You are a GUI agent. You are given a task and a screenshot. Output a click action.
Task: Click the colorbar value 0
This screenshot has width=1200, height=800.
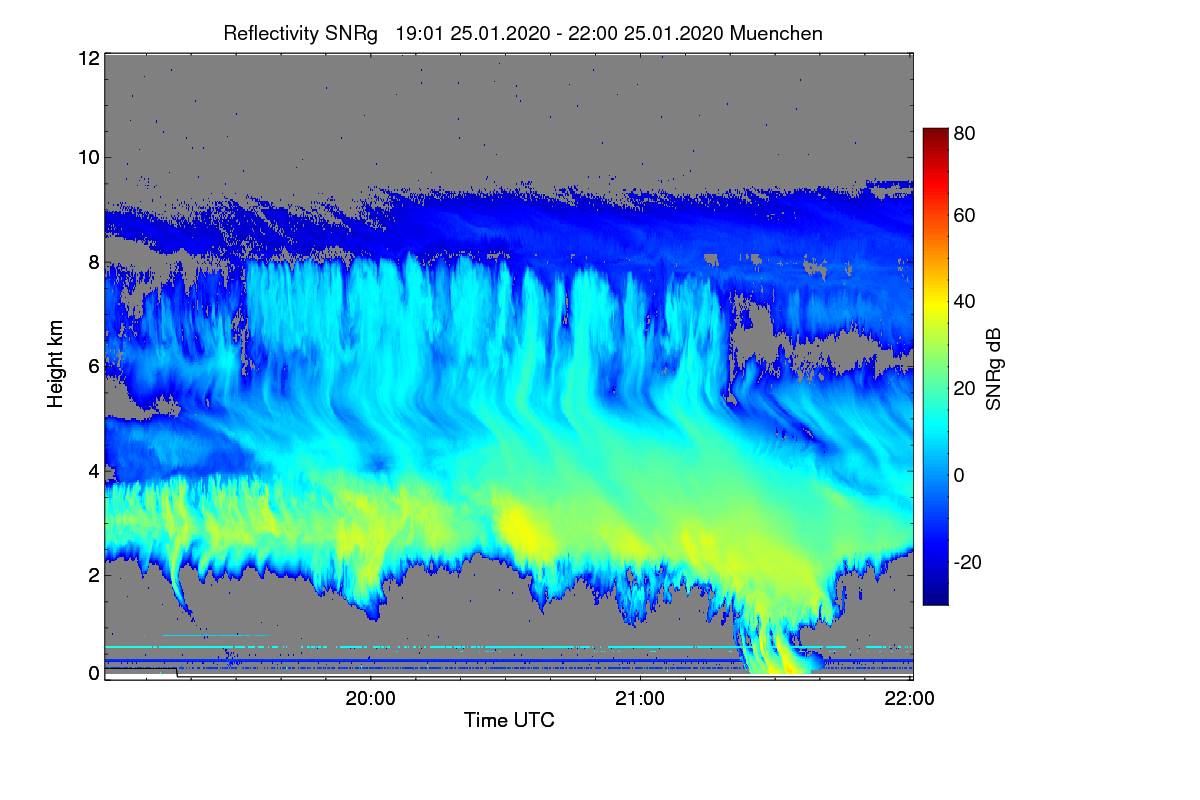tap(959, 475)
